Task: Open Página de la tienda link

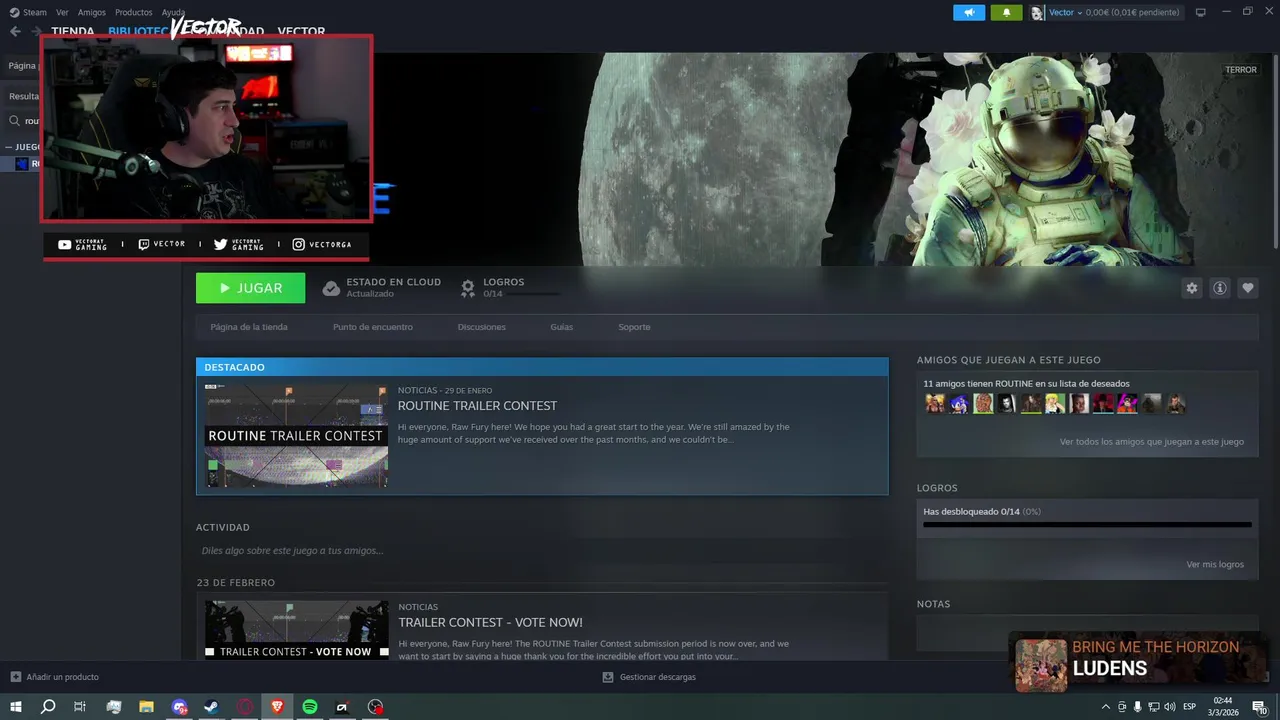Action: (x=249, y=327)
